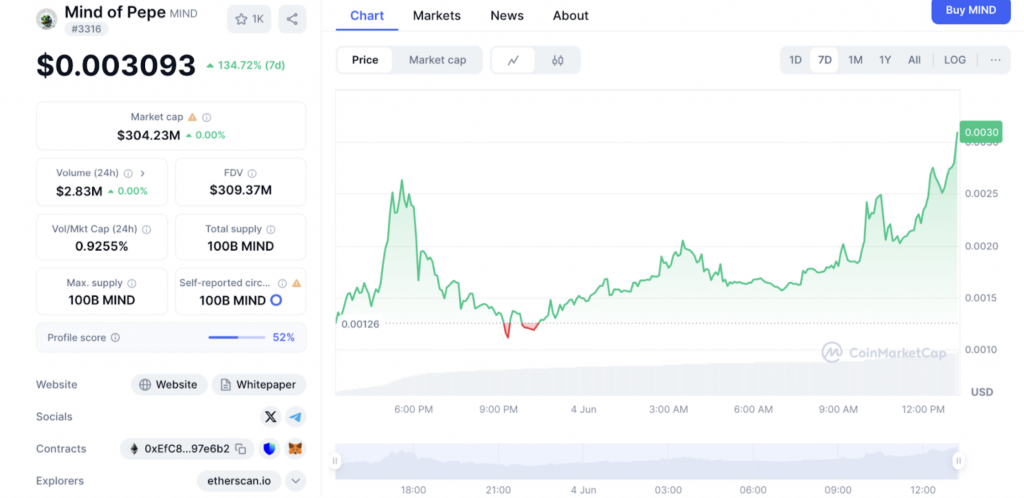Viewport: 1024px width, 498px height.
Task: Expand the Explorers dropdown chevron
Action: point(295,481)
